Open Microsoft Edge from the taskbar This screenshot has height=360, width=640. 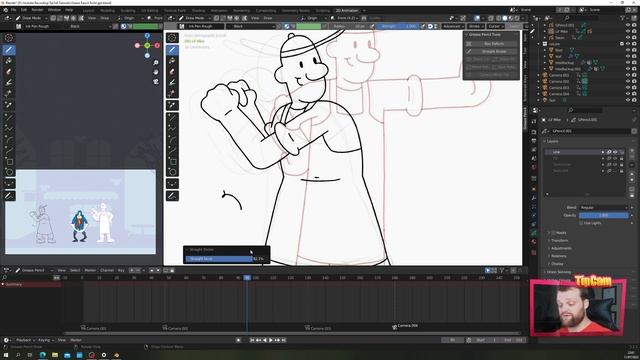point(42,355)
